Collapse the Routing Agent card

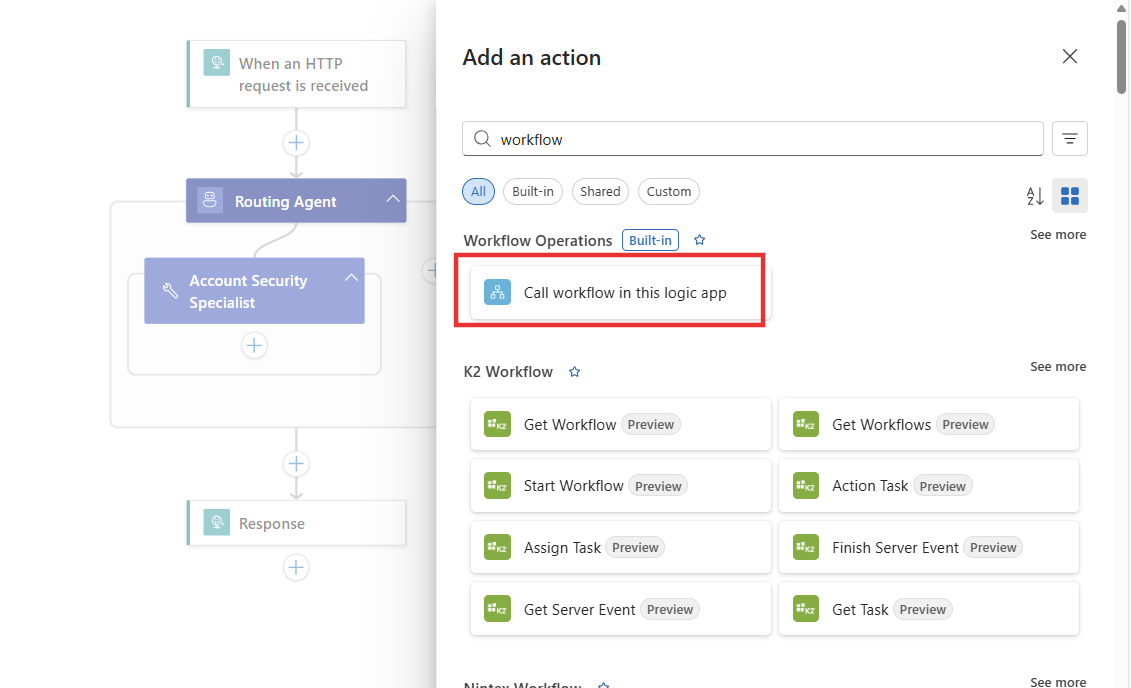click(x=393, y=200)
